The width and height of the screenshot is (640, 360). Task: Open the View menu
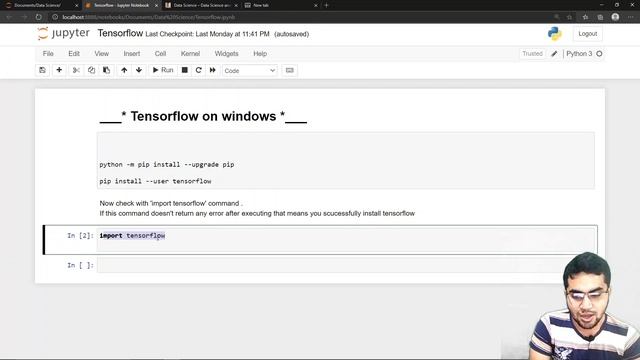pos(102,53)
